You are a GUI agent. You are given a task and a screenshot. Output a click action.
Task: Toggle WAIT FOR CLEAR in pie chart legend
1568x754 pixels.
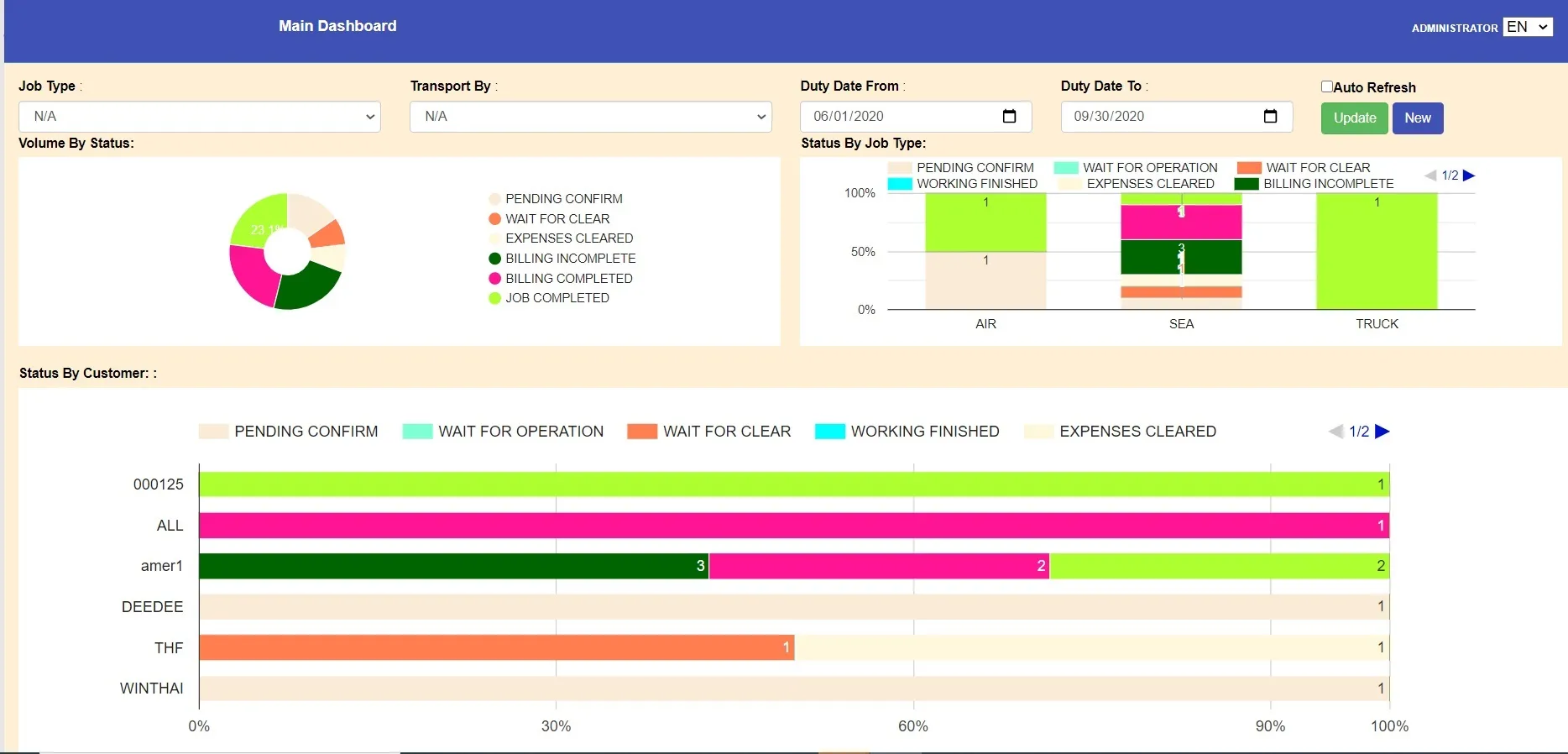click(549, 219)
